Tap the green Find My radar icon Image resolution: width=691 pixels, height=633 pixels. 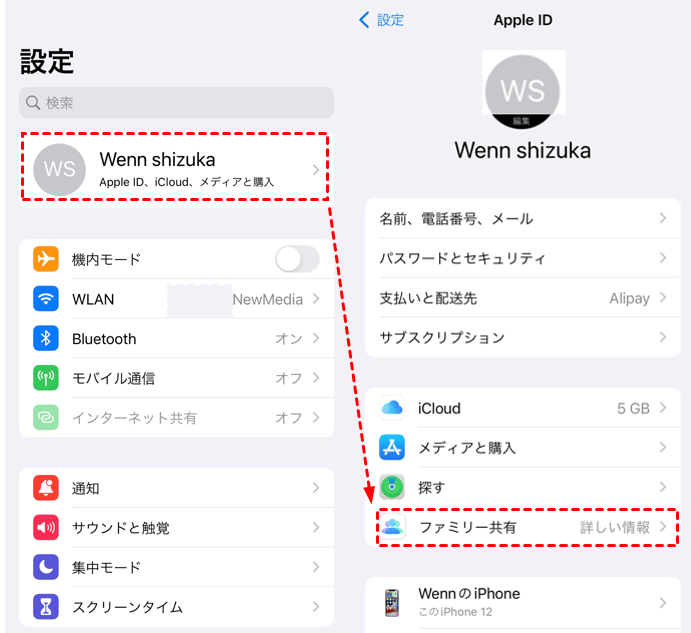pyautogui.click(x=392, y=487)
